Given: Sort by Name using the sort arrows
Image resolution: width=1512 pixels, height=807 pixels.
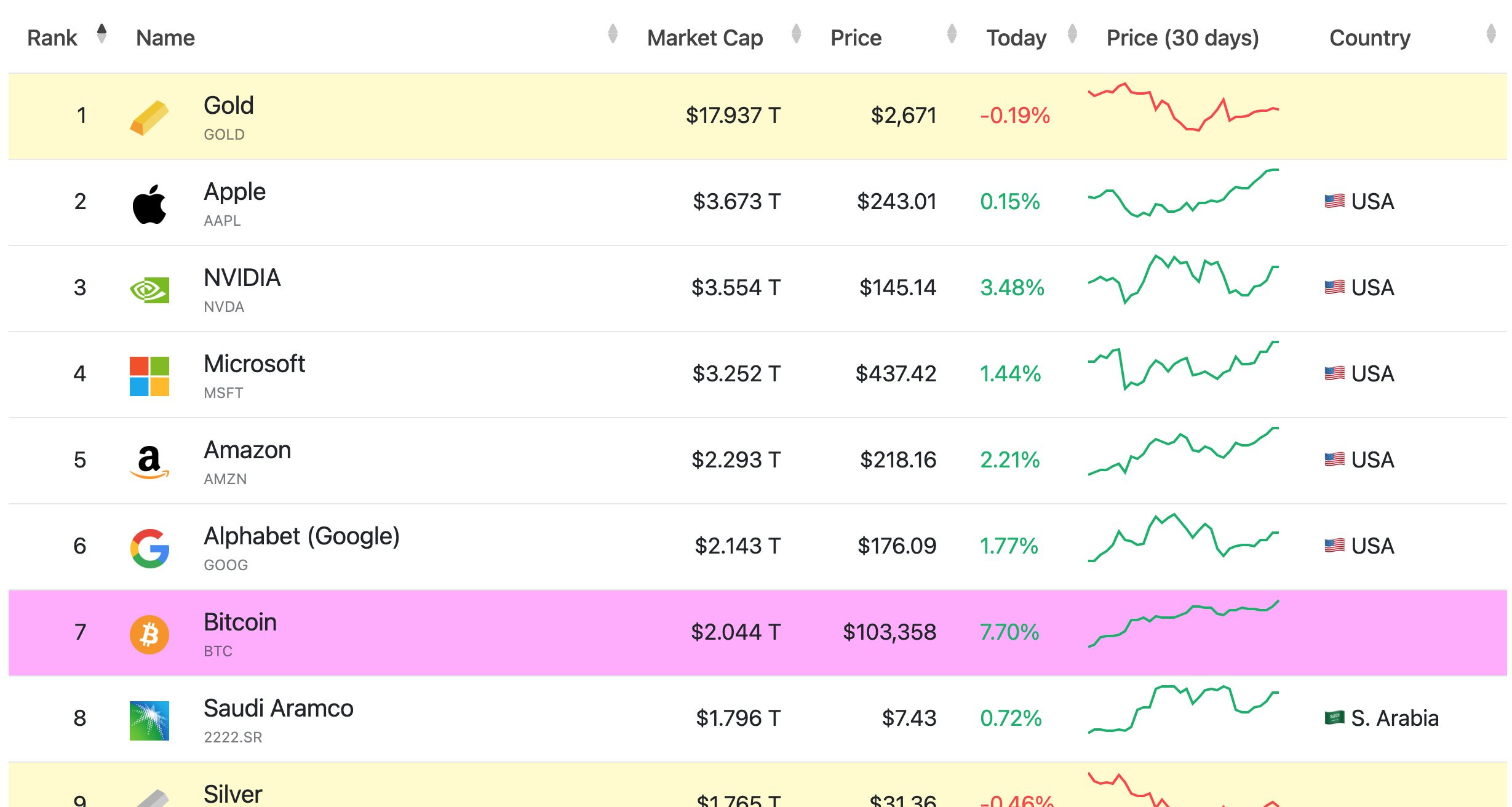Looking at the screenshot, I should point(613,34).
